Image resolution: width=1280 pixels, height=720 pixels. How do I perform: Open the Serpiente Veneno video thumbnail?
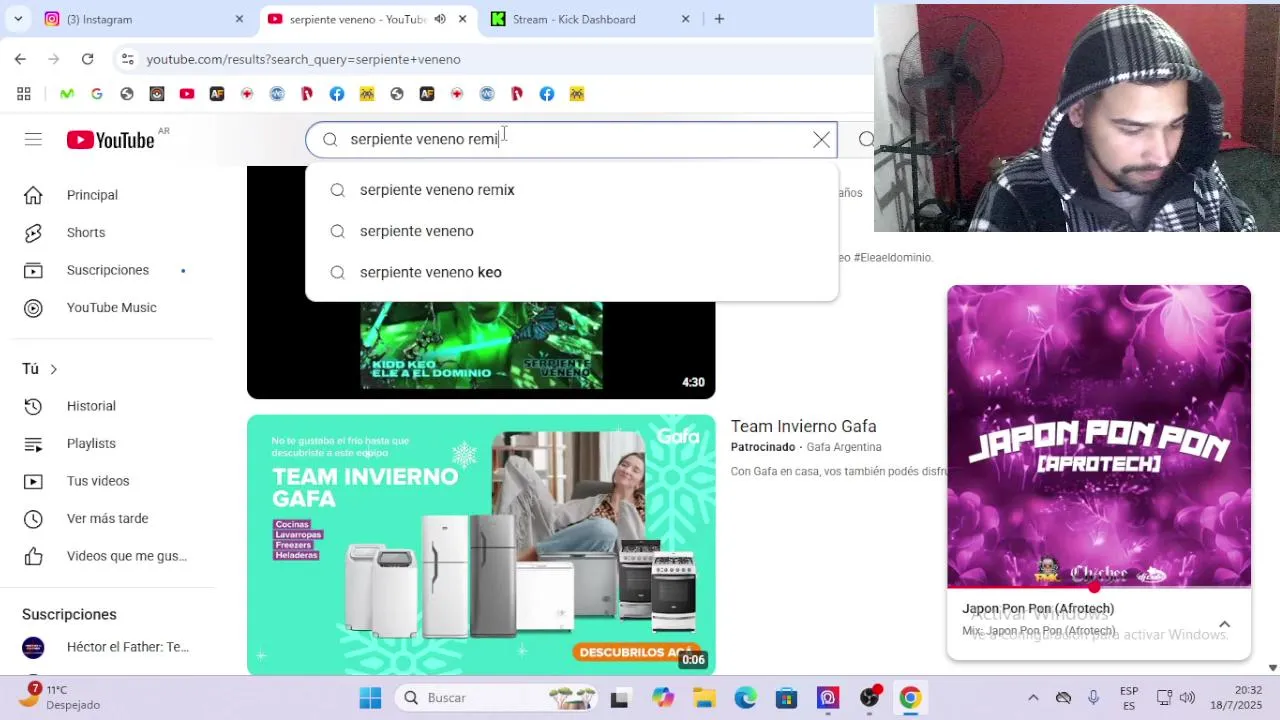tap(481, 345)
